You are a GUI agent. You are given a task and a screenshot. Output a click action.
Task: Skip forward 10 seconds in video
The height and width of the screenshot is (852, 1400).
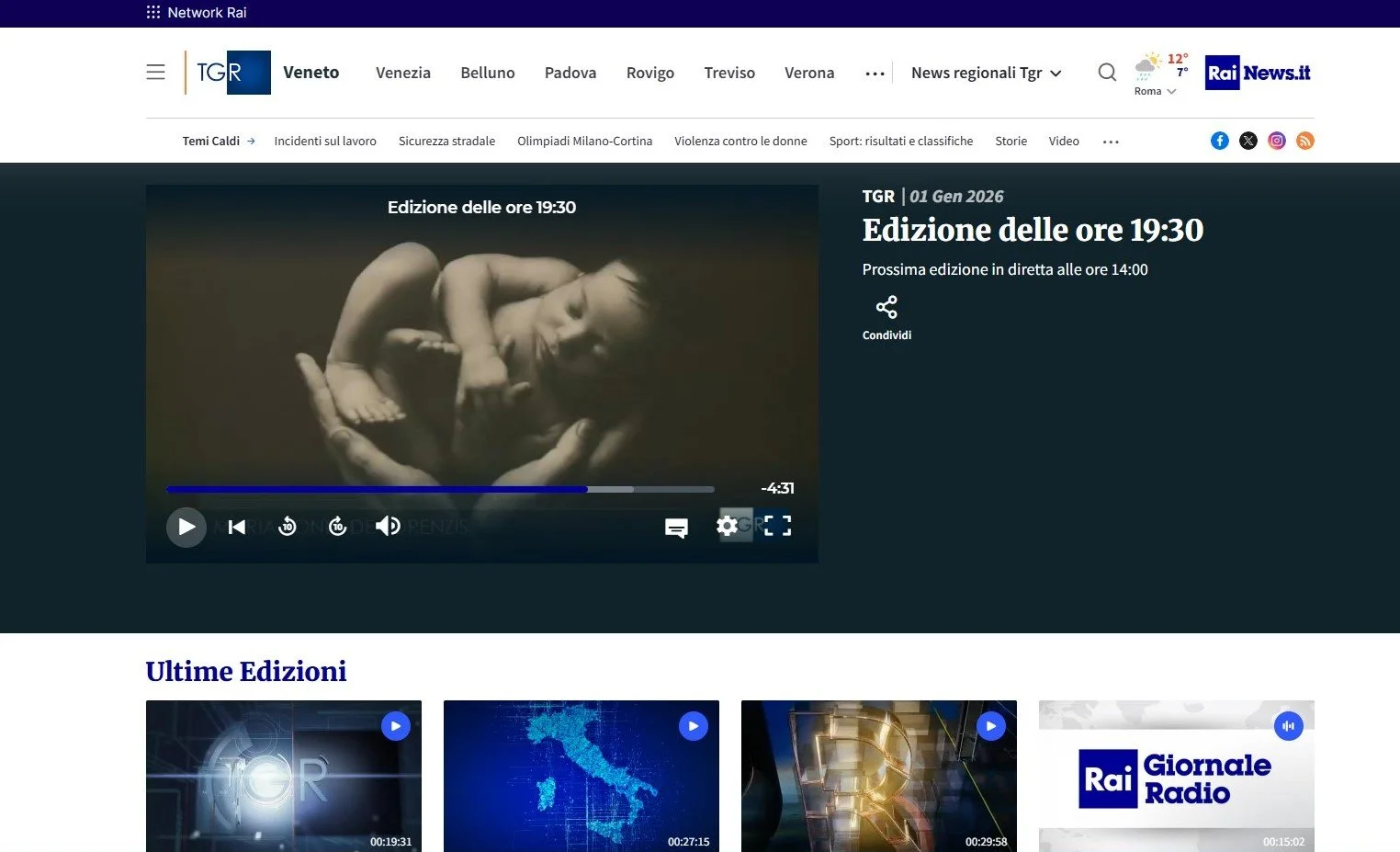(338, 526)
